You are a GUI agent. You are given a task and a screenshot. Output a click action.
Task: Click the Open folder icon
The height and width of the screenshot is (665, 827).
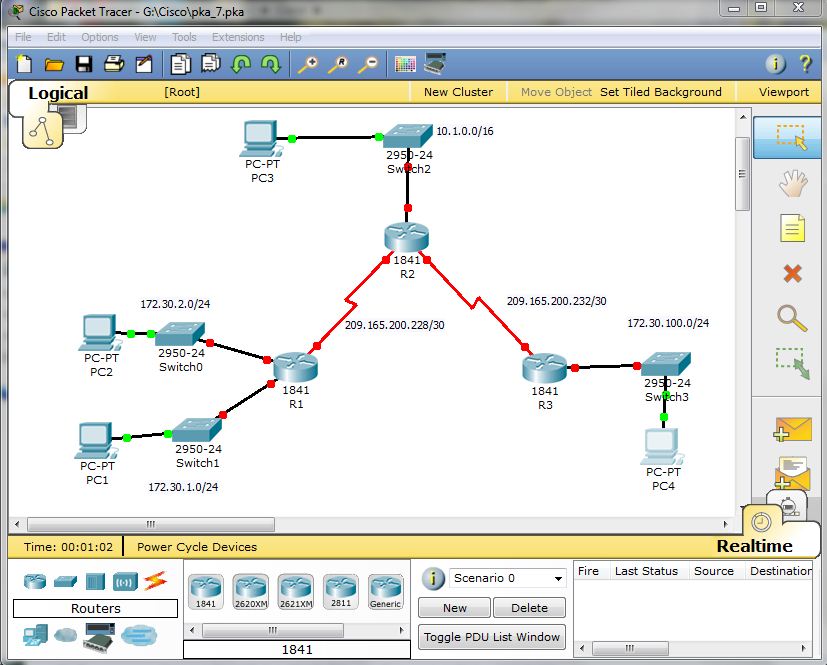[x=54, y=64]
